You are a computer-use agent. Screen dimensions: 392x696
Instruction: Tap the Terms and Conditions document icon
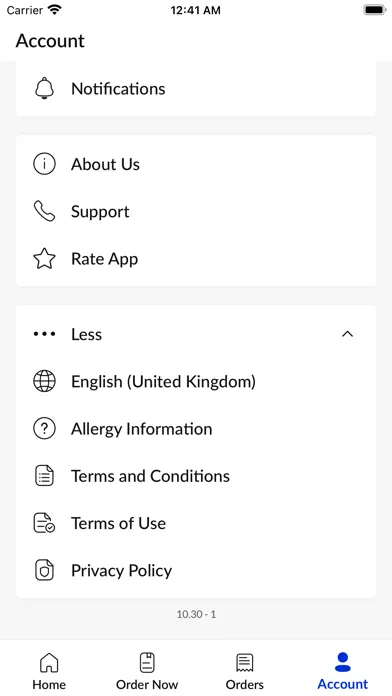[x=44, y=476]
